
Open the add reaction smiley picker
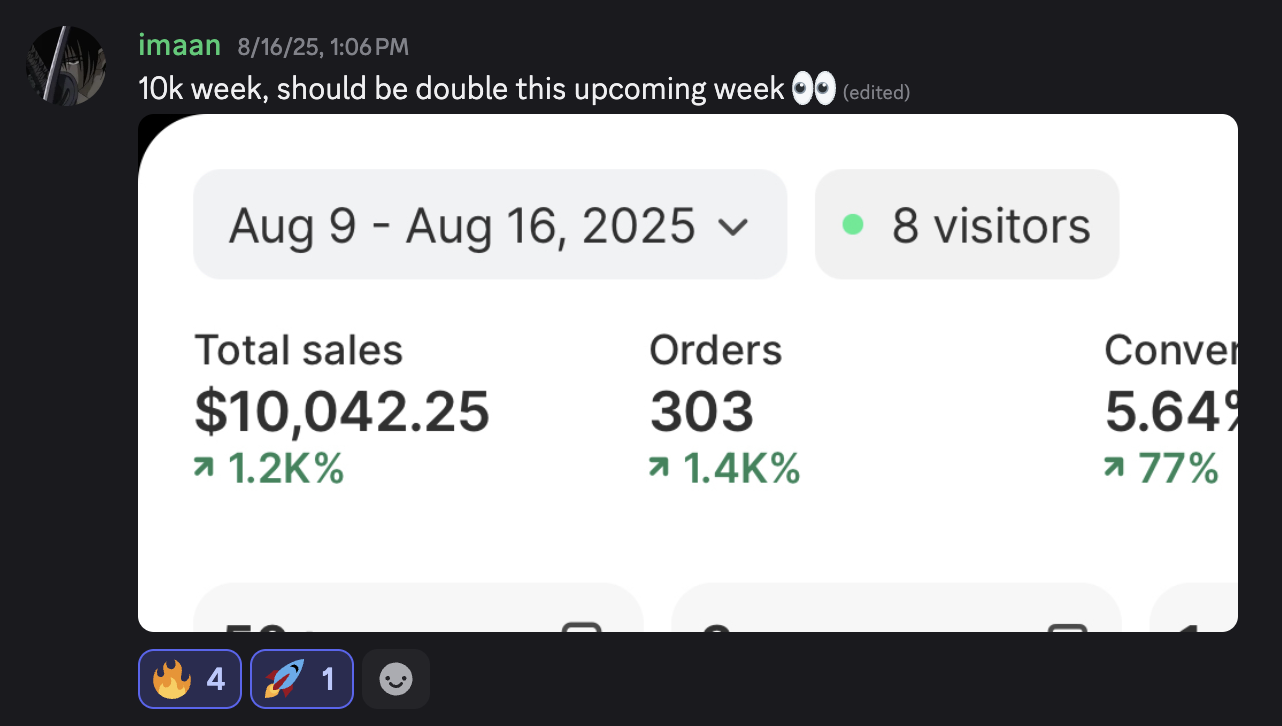click(396, 679)
